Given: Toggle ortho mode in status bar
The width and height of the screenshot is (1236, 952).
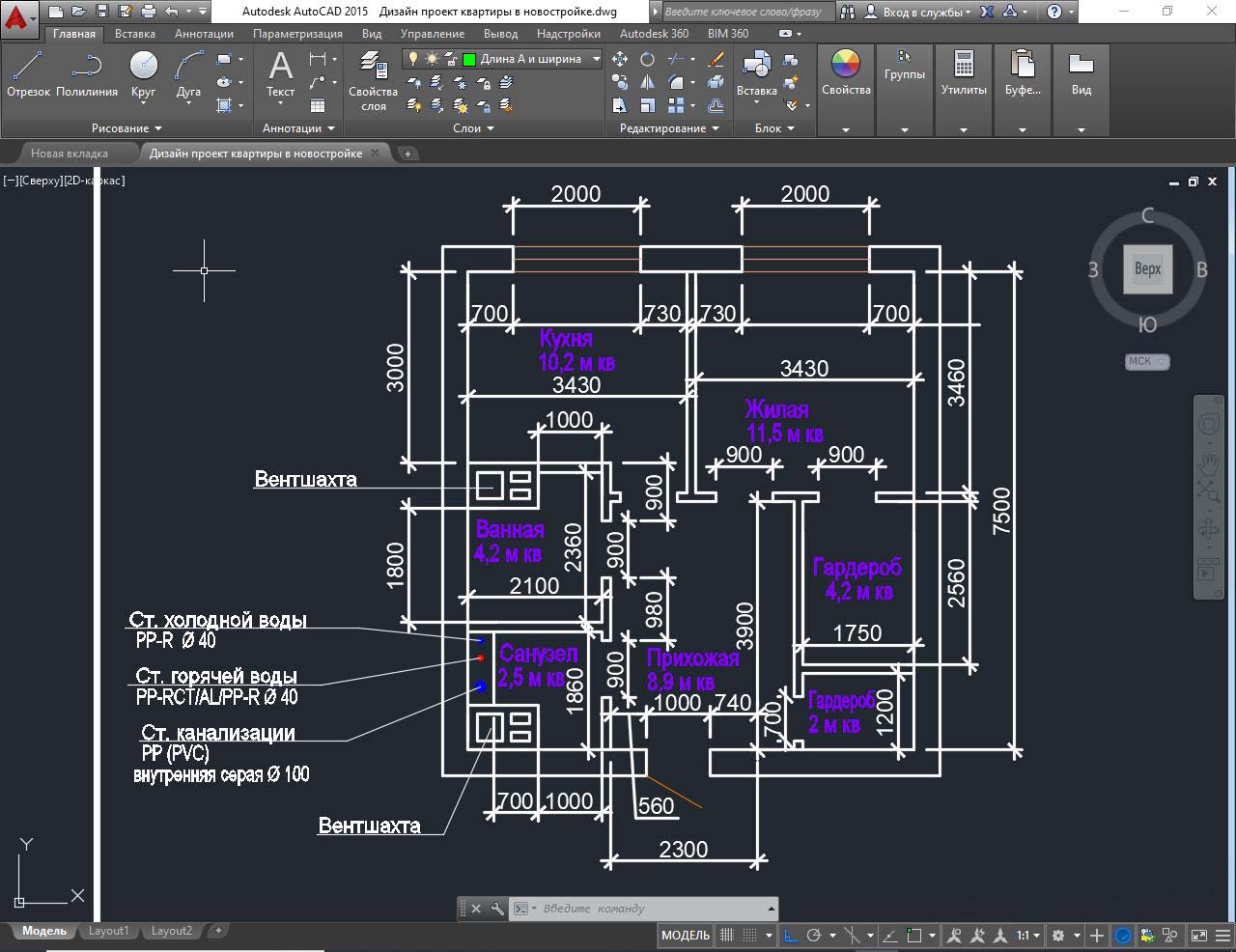Looking at the screenshot, I should click(791, 936).
